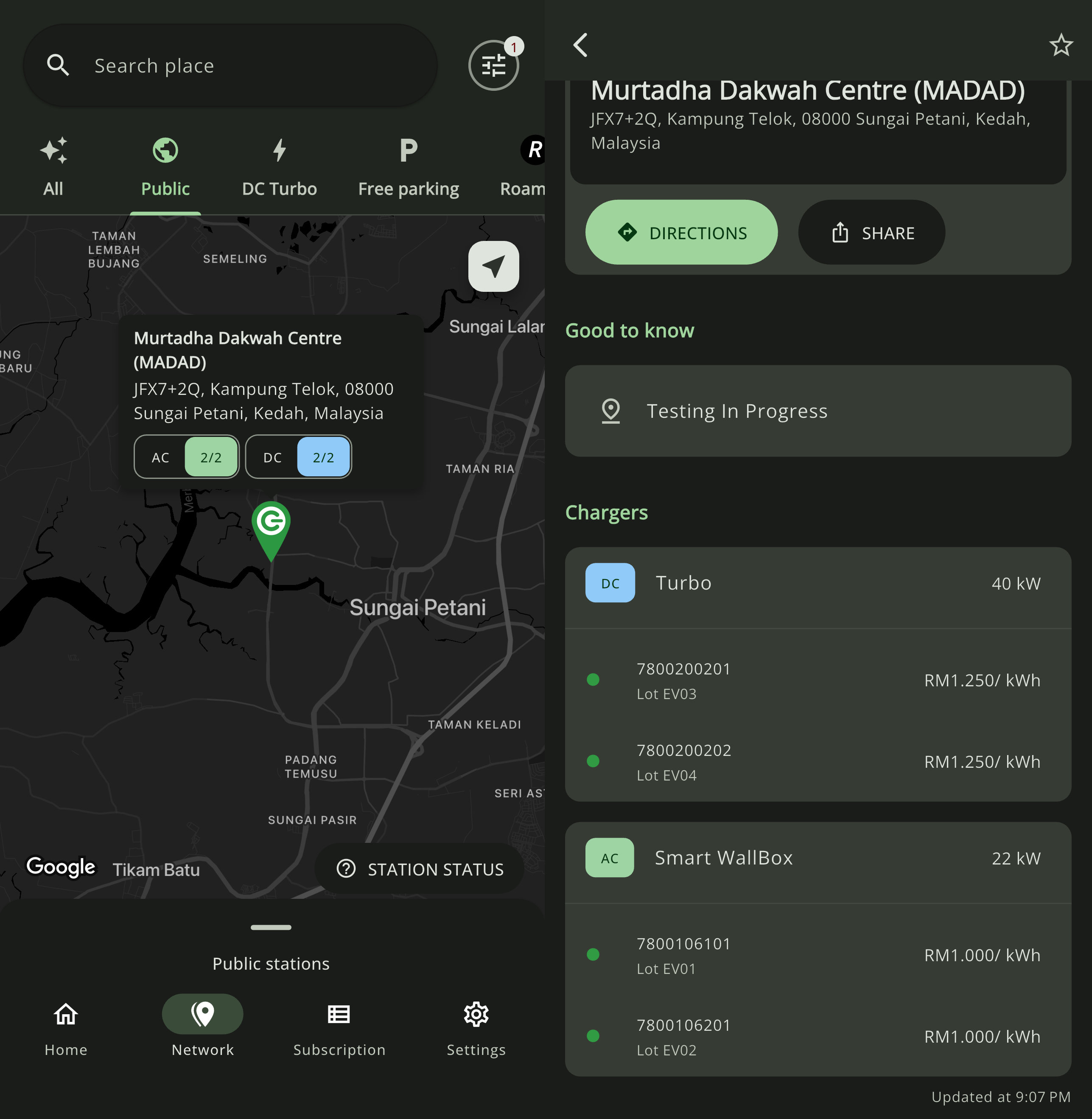Click the Updated at 9:07 PM text
The image size is (1092, 1119).
(1001, 1097)
